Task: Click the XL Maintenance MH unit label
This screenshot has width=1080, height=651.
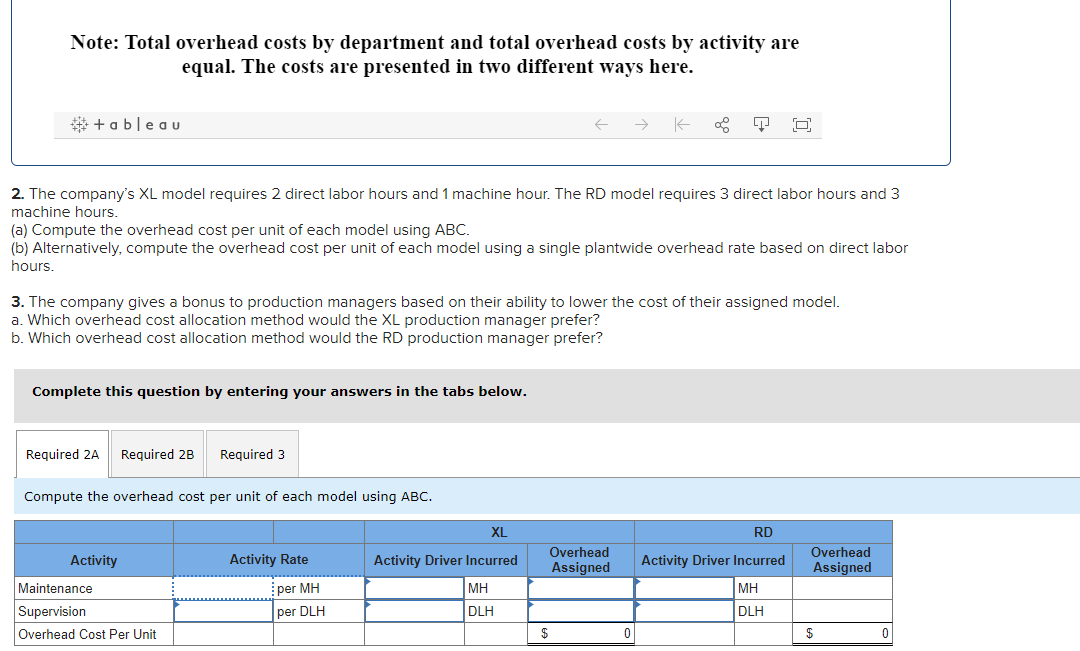Action: point(478,588)
